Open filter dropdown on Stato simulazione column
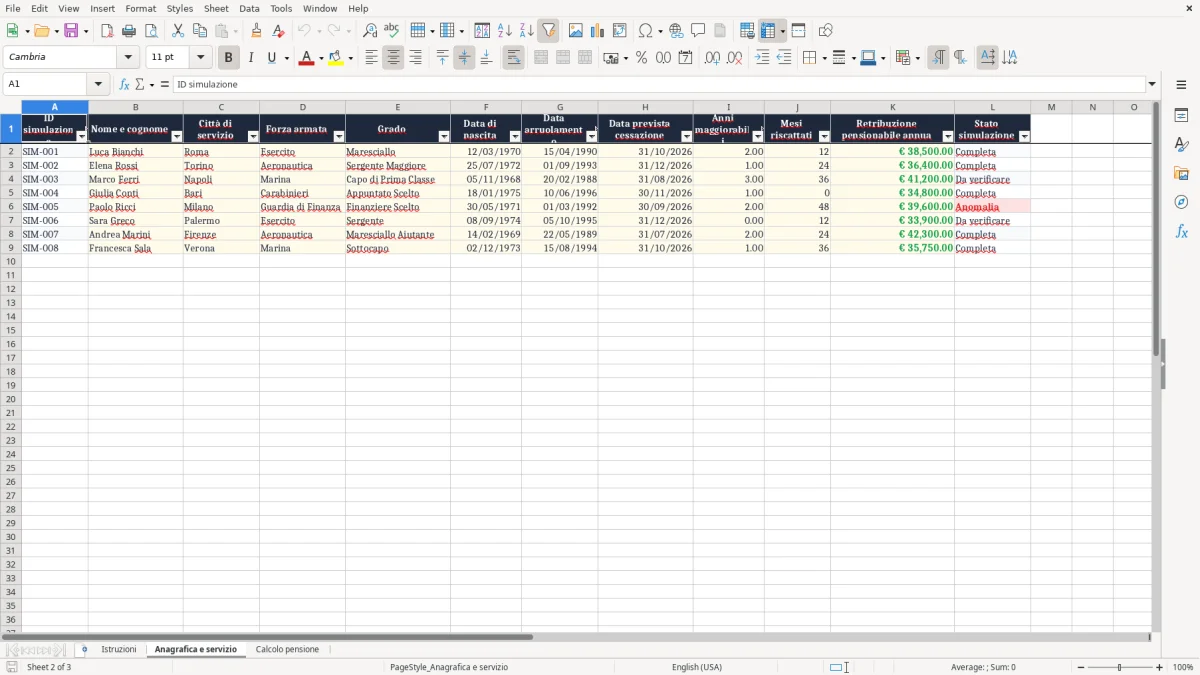Image resolution: width=1200 pixels, height=675 pixels. tap(1024, 136)
